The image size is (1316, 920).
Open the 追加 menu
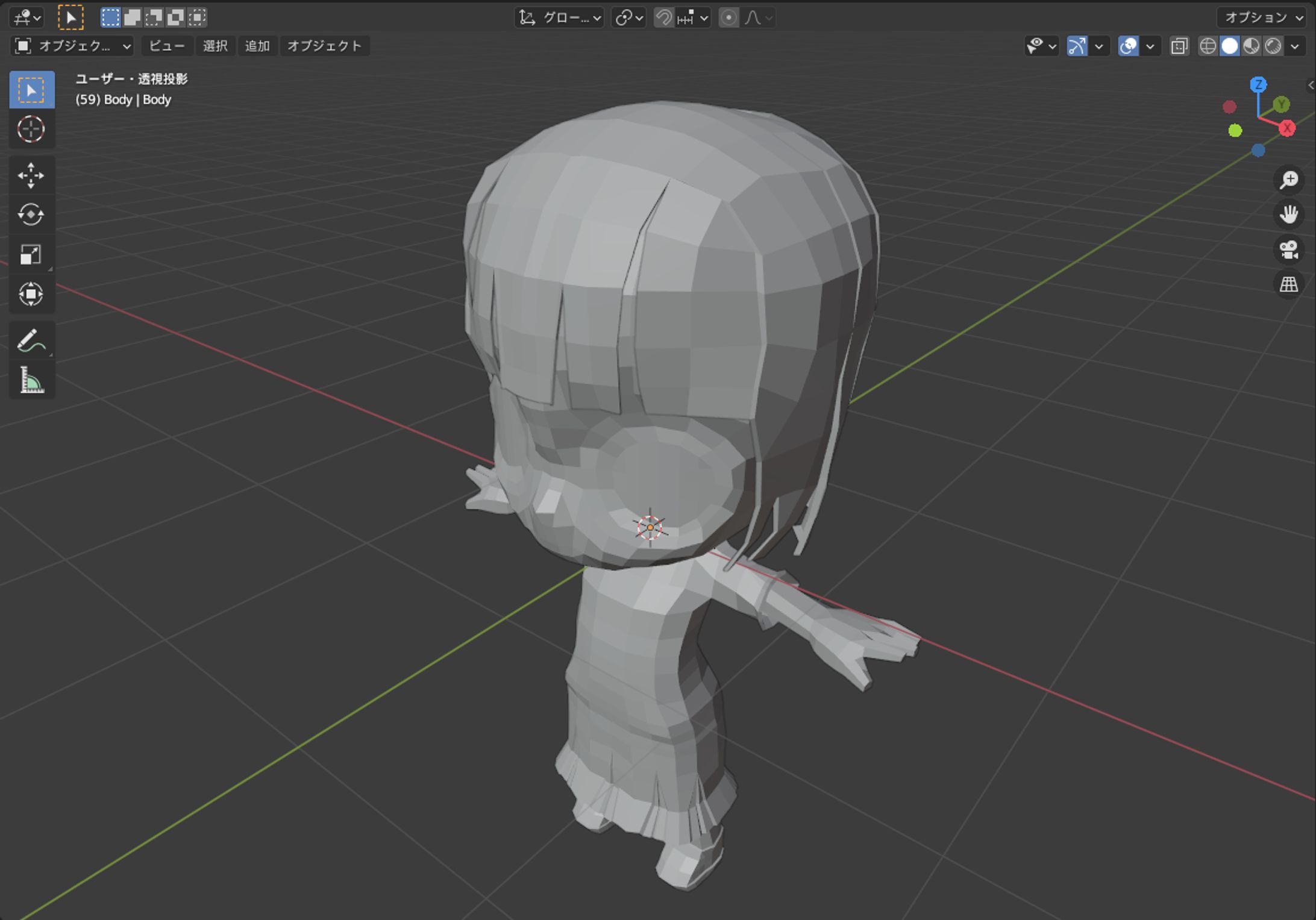pos(257,46)
